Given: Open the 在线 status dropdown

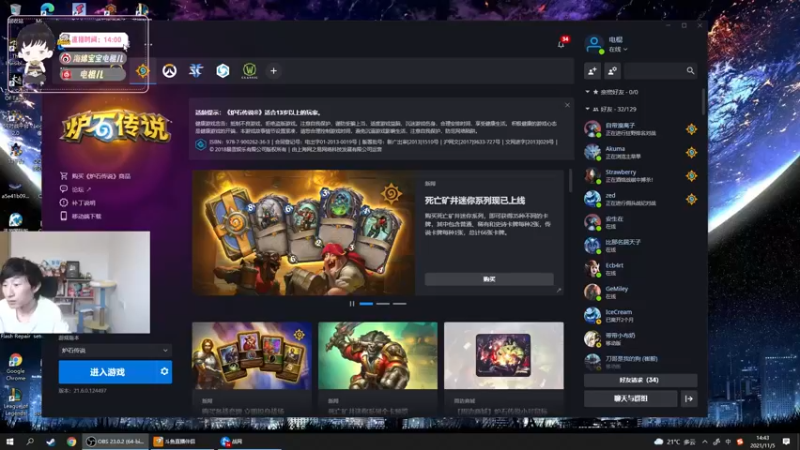Looking at the screenshot, I should [618, 49].
